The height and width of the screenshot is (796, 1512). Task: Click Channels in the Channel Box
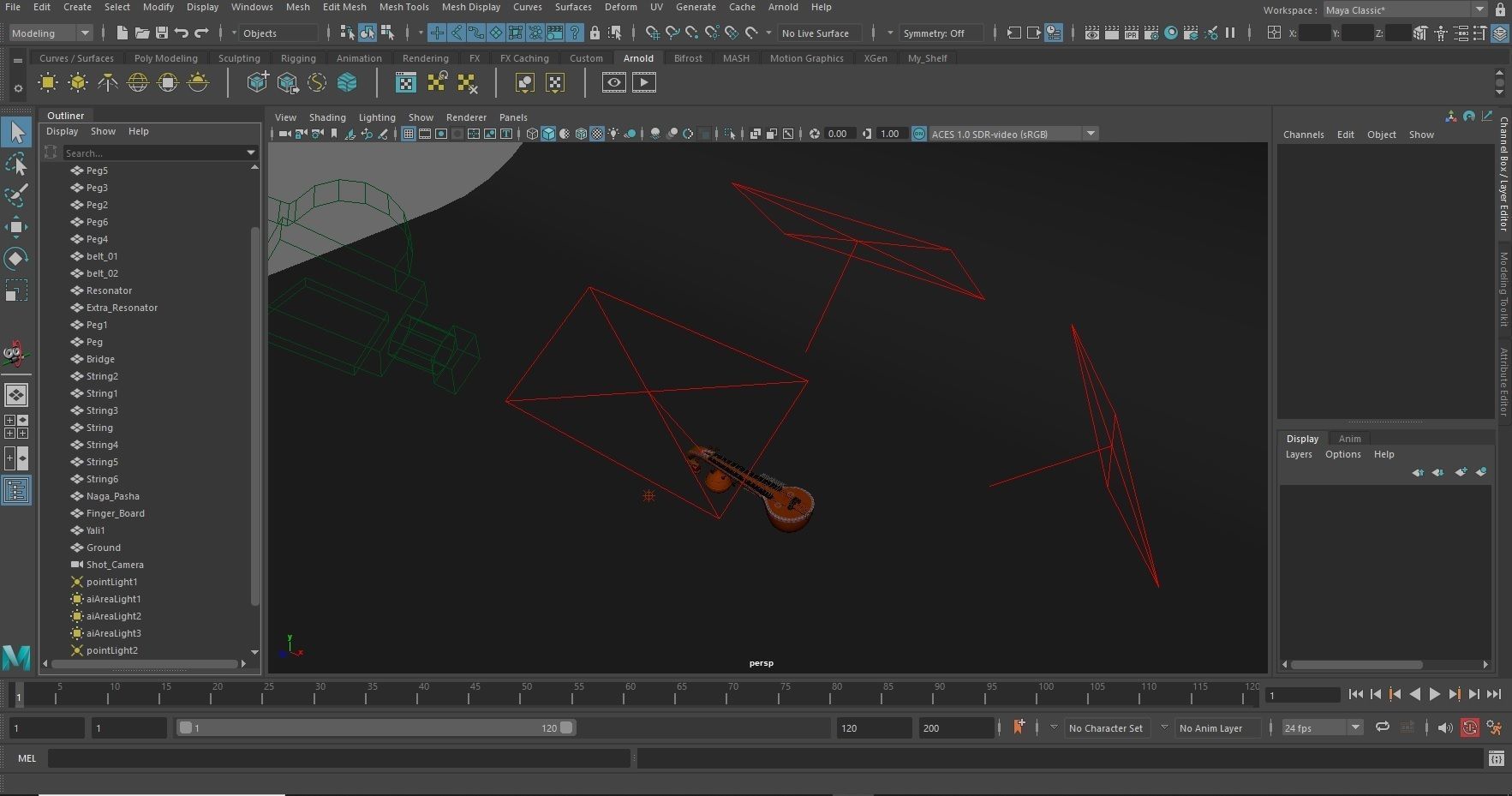tap(1304, 135)
